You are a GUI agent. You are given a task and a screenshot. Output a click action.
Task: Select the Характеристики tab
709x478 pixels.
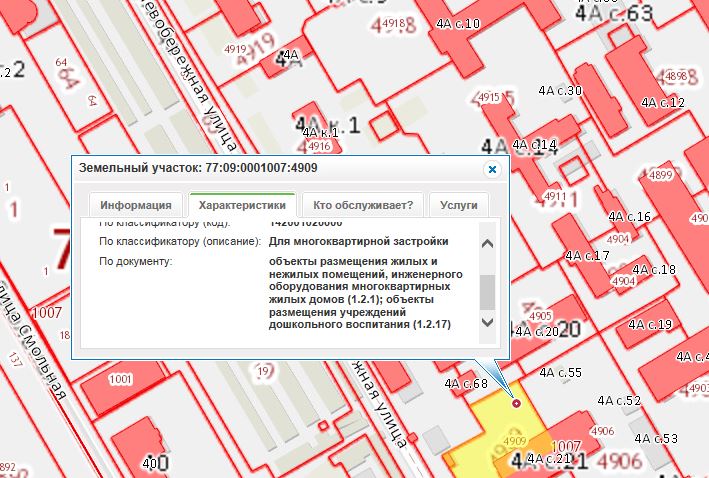pos(241,205)
